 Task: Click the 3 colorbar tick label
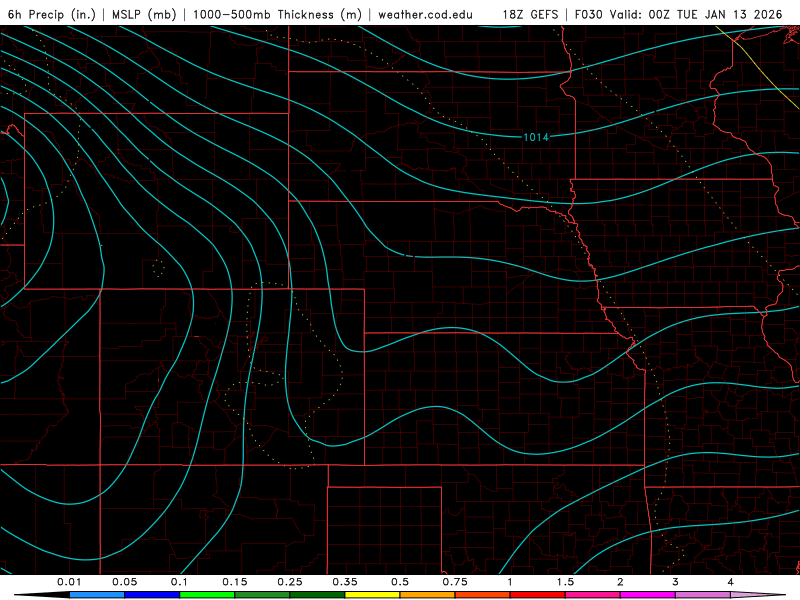pyautogui.click(x=676, y=582)
